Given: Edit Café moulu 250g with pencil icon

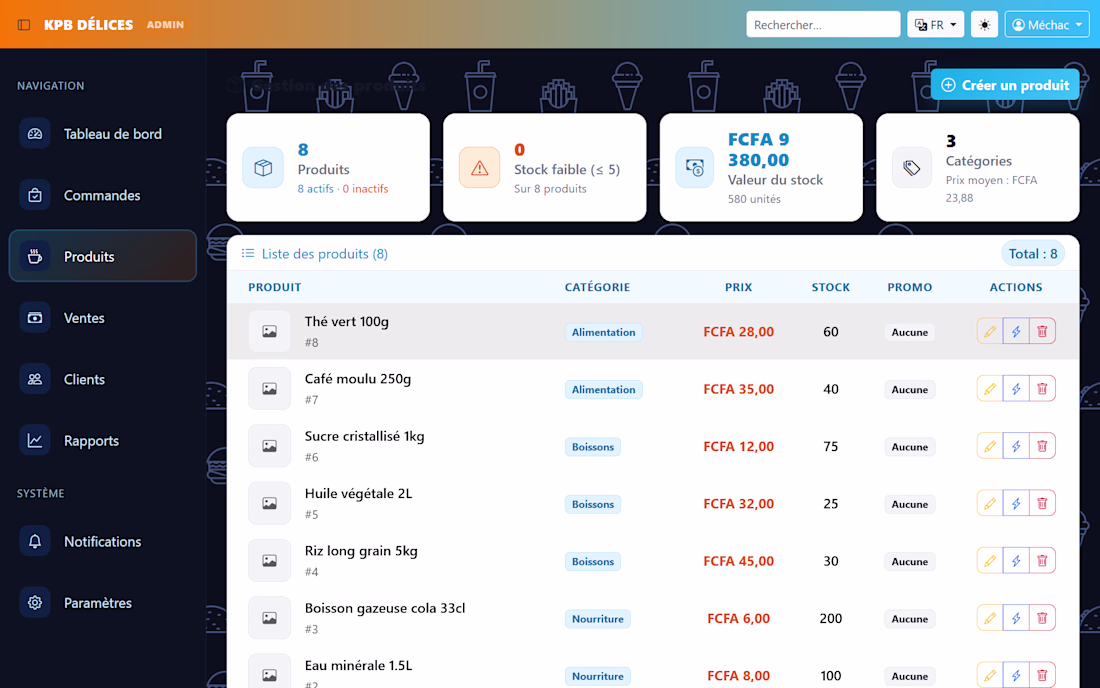Looking at the screenshot, I should (989, 389).
